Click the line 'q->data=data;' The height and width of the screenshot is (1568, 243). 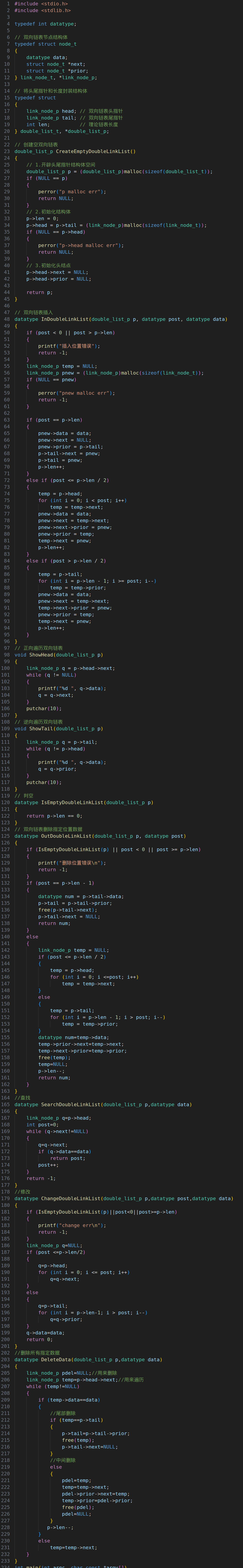click(46, 1332)
